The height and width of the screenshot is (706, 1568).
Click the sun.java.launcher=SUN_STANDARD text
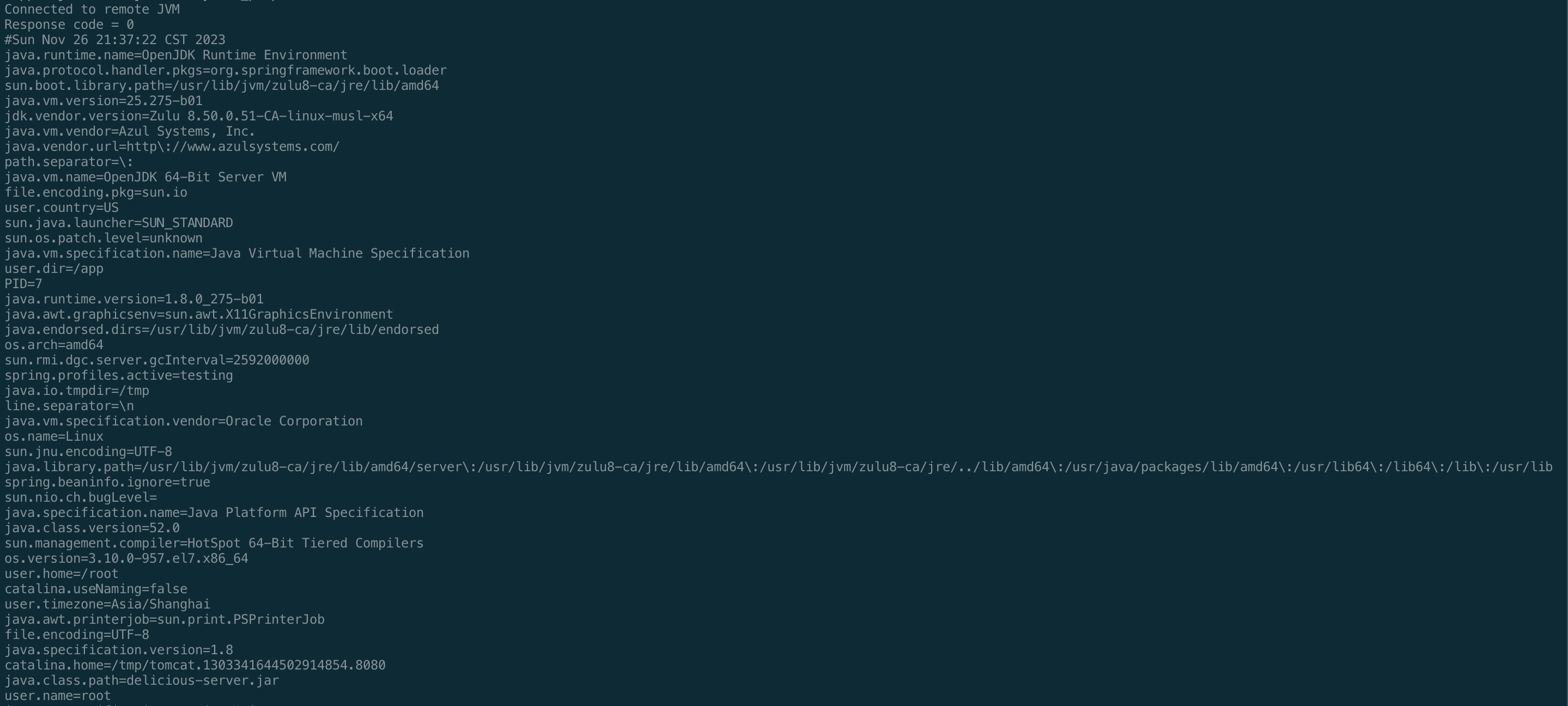point(119,223)
